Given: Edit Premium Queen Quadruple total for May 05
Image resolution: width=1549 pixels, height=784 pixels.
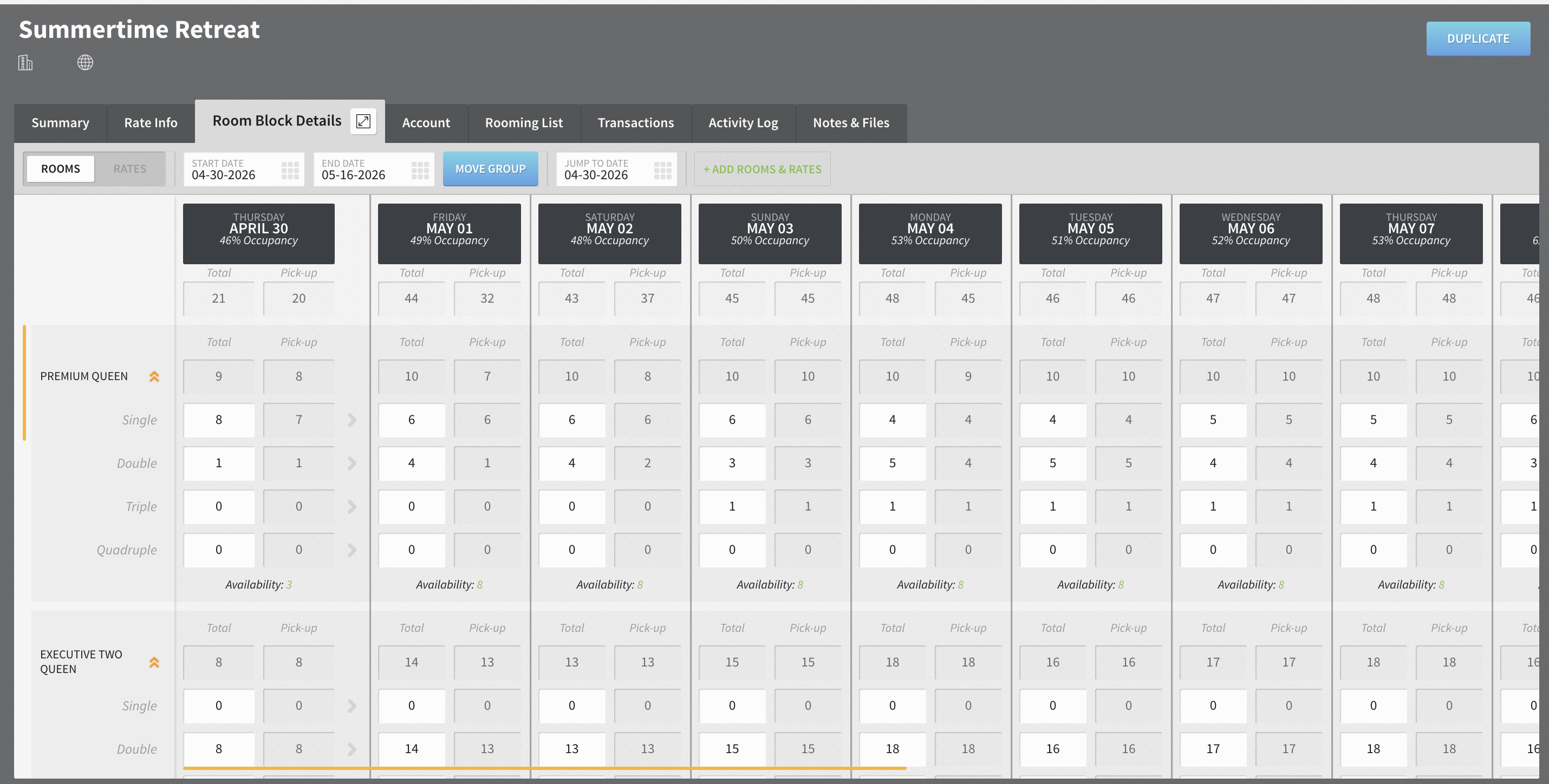Looking at the screenshot, I should [x=1052, y=550].
